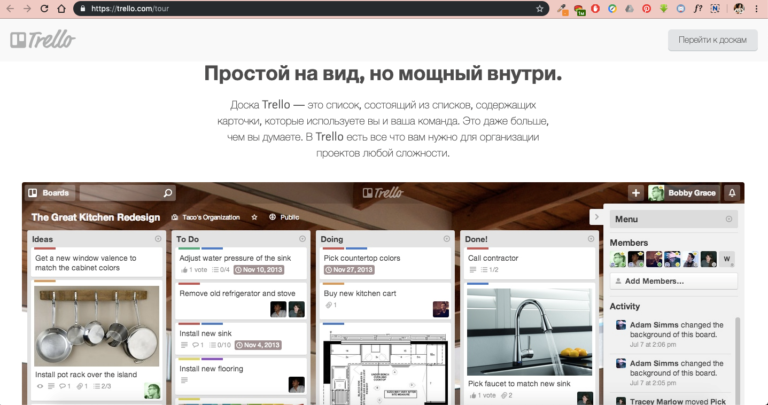This screenshot has width=768, height=405.
Task: Open Bobby Grace user menu
Action: (684, 193)
